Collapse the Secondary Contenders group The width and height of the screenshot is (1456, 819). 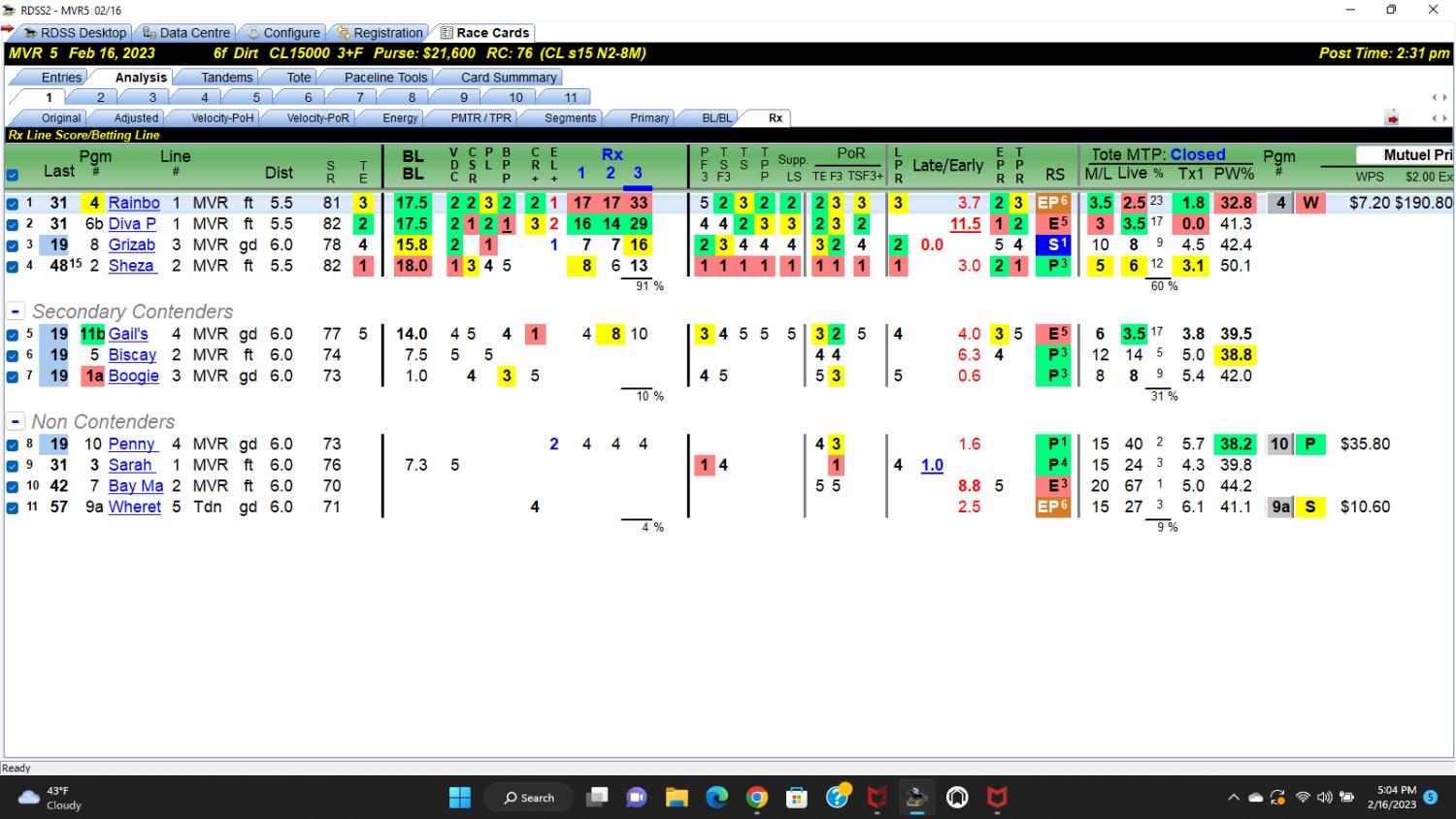(16, 311)
